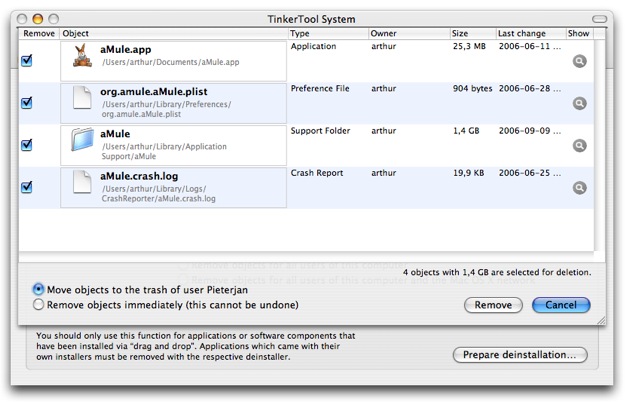Cancel the deinstallation sheet
Screen dimensions: 630x402
click(561, 305)
